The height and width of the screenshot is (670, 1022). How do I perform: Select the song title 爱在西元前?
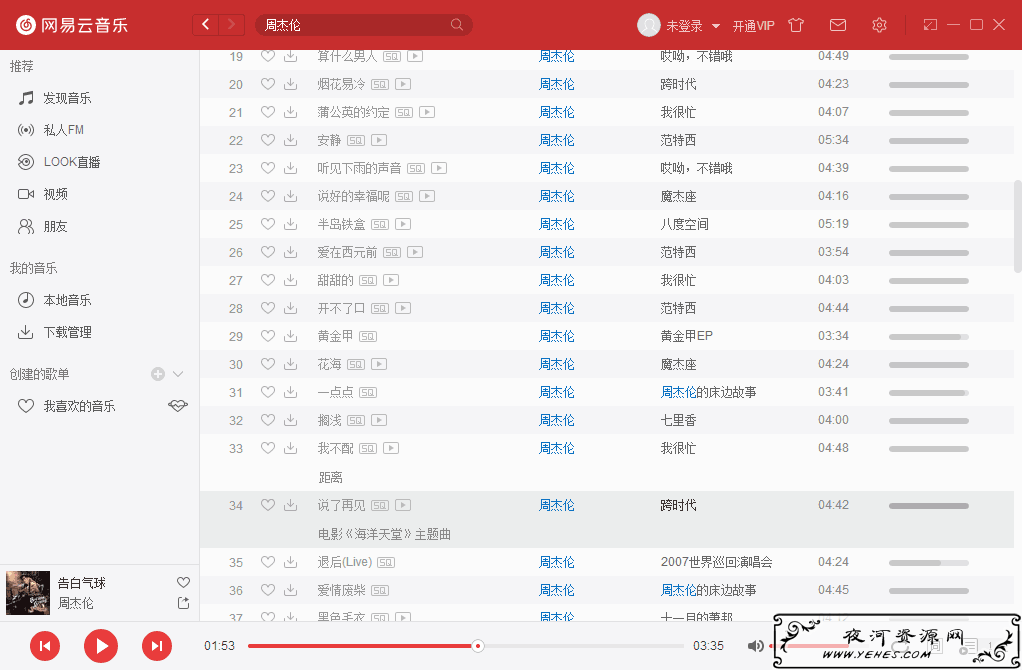coord(347,252)
